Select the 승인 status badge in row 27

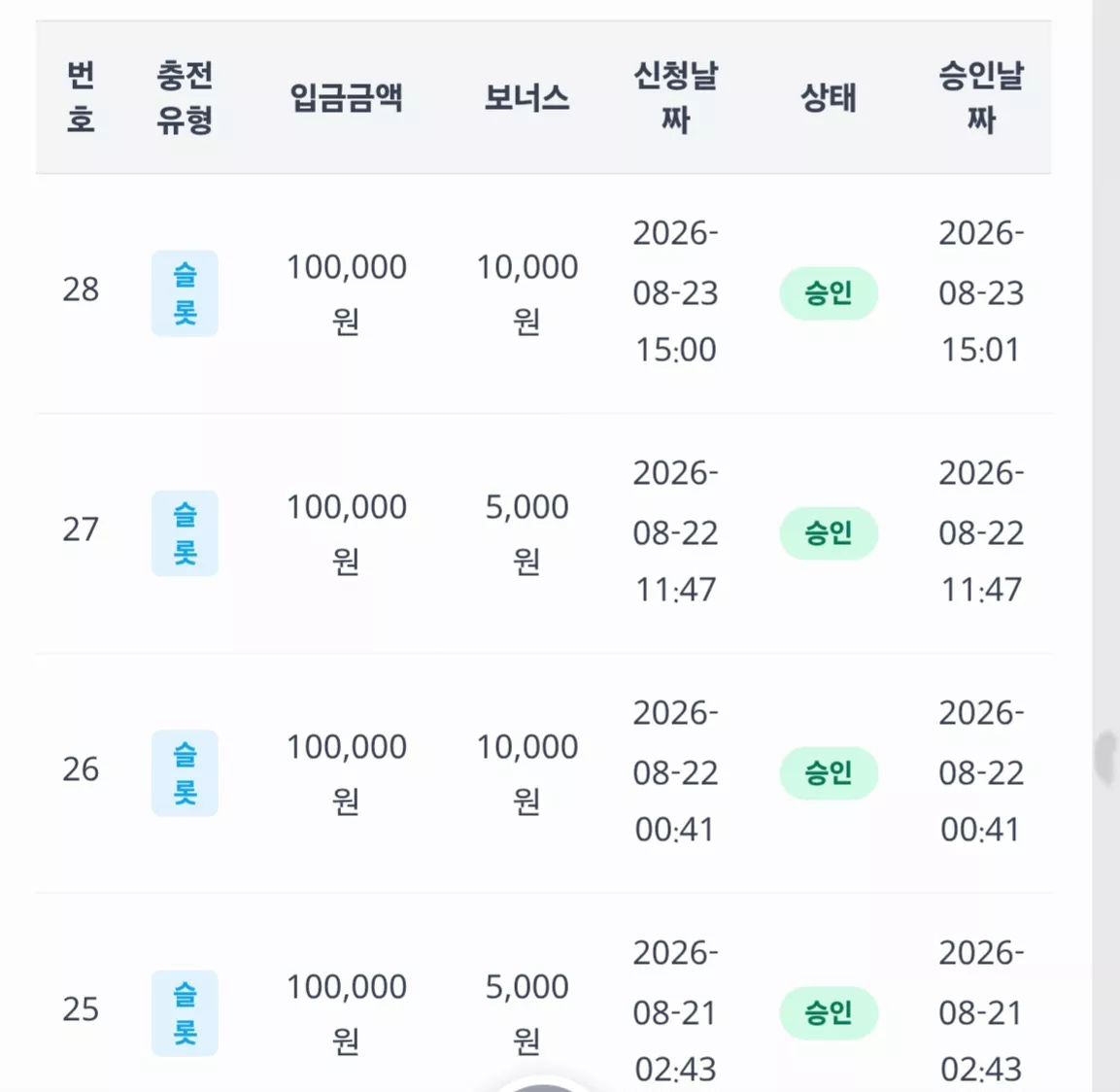coord(829,533)
